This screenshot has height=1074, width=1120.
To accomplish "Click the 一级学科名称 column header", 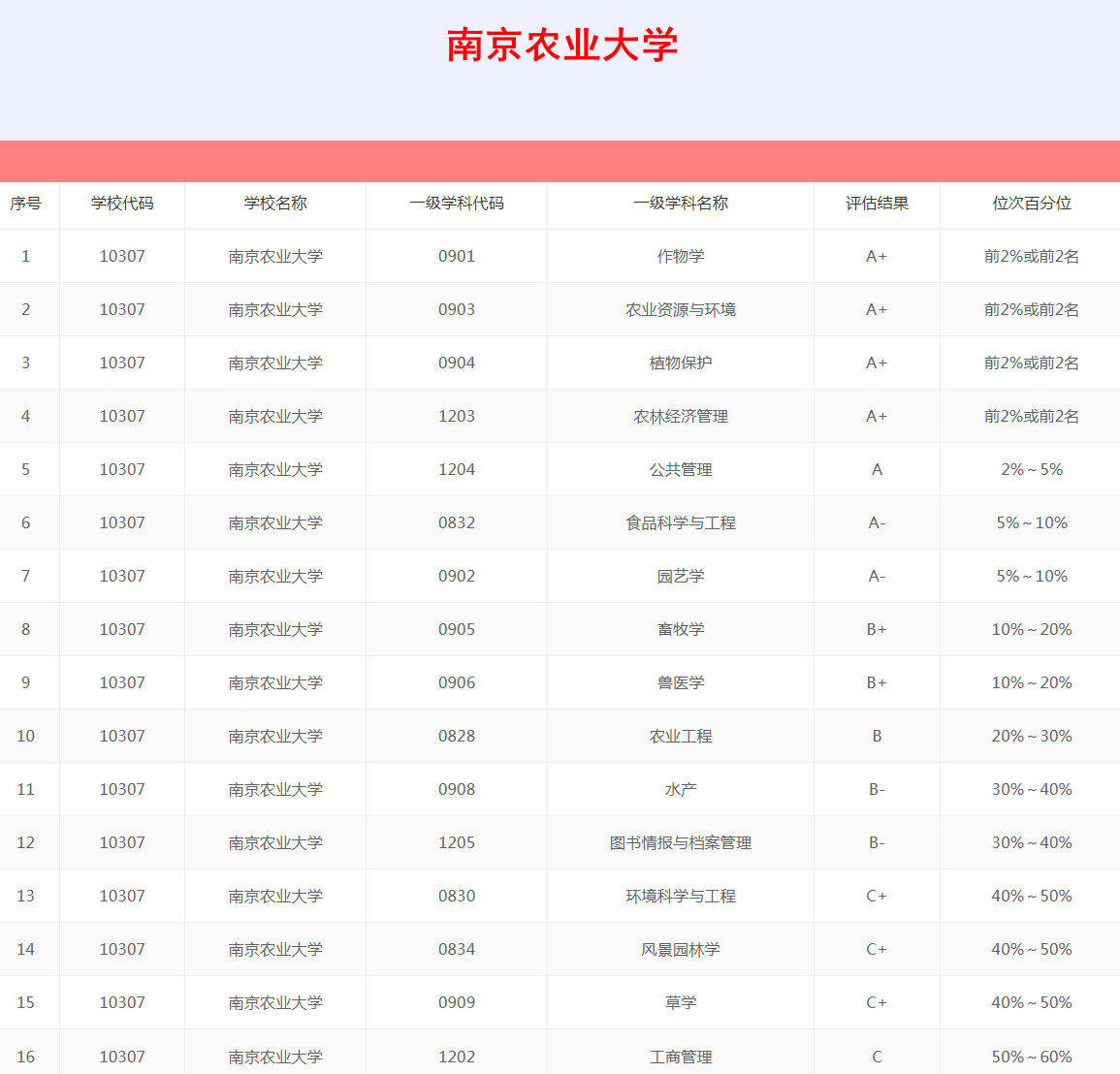I will pyautogui.click(x=680, y=204).
